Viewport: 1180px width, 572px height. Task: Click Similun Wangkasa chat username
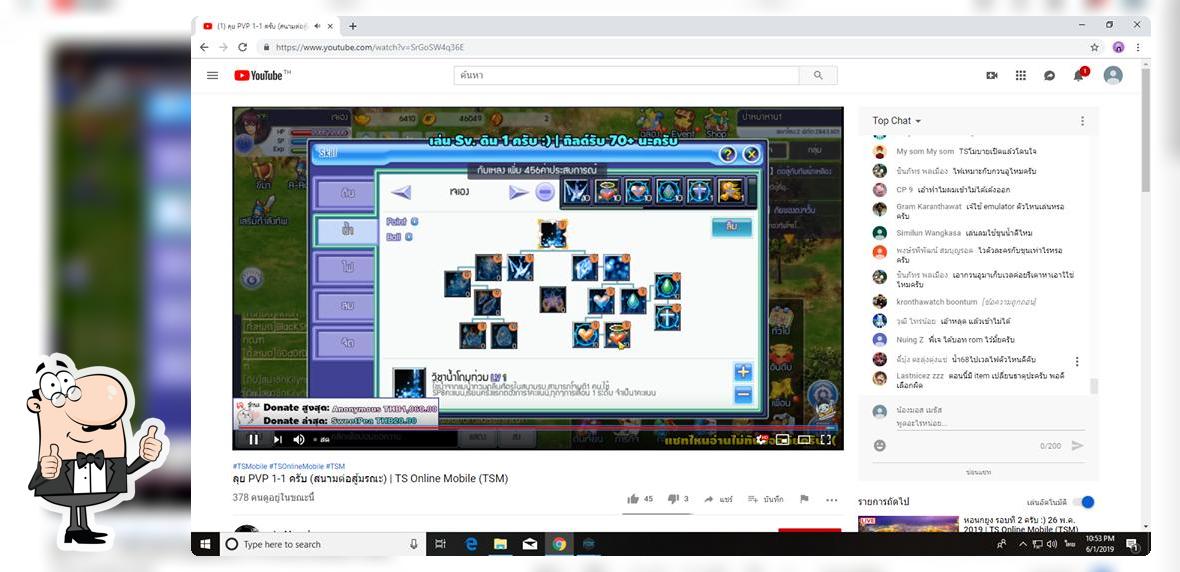tap(928, 233)
